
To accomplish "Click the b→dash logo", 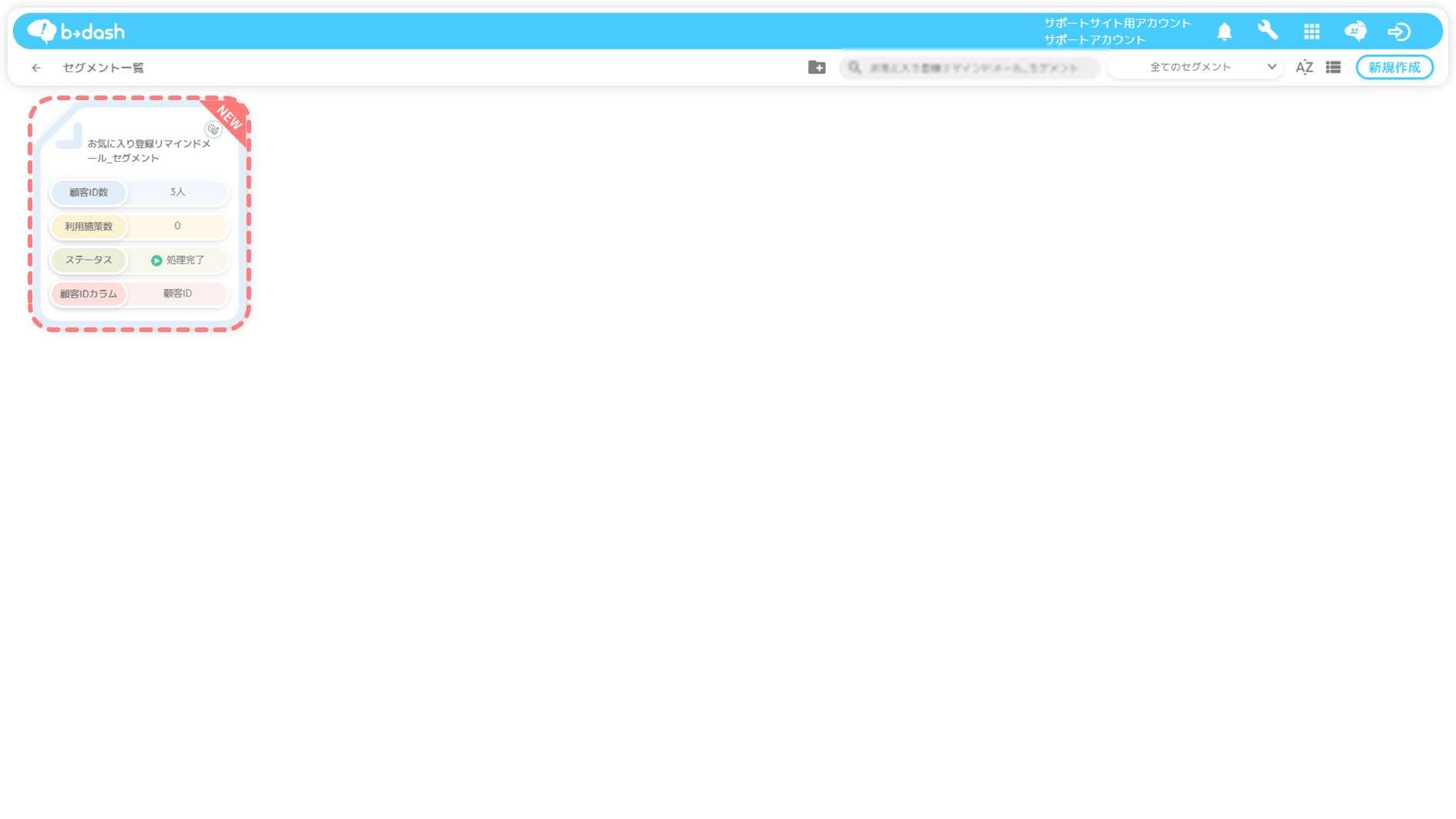I will point(75,31).
